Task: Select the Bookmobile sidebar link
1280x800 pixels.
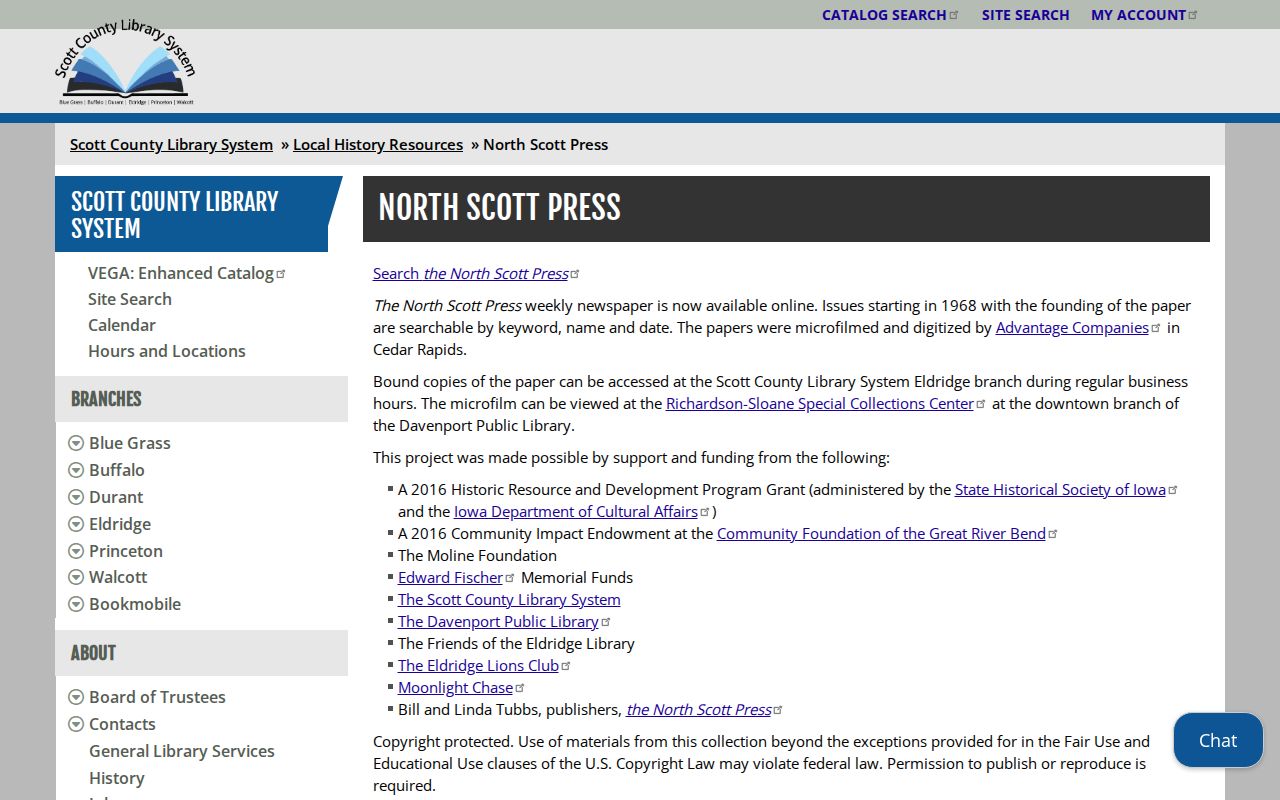Action: click(135, 604)
